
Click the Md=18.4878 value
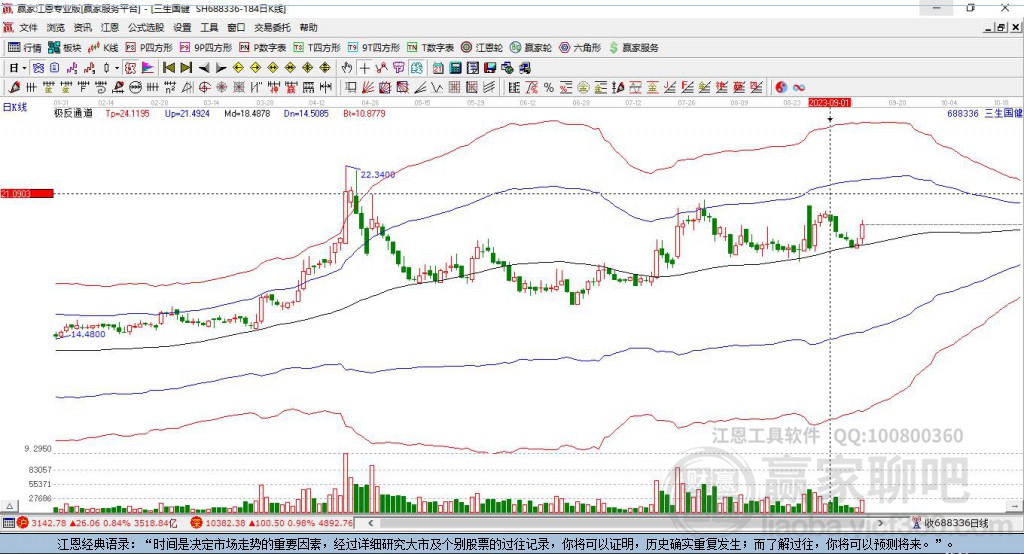click(x=247, y=113)
